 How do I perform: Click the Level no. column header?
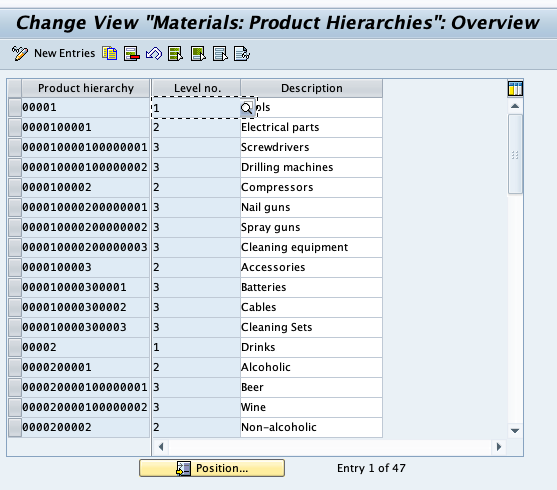click(x=197, y=88)
